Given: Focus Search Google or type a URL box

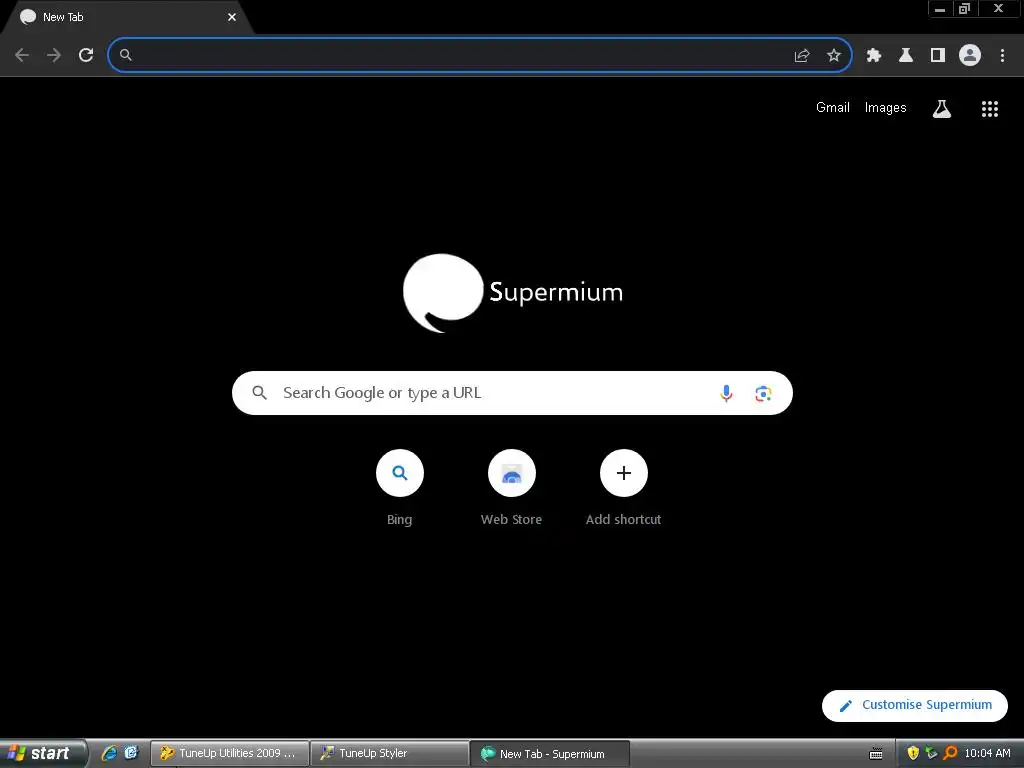Looking at the screenshot, I should [512, 393].
